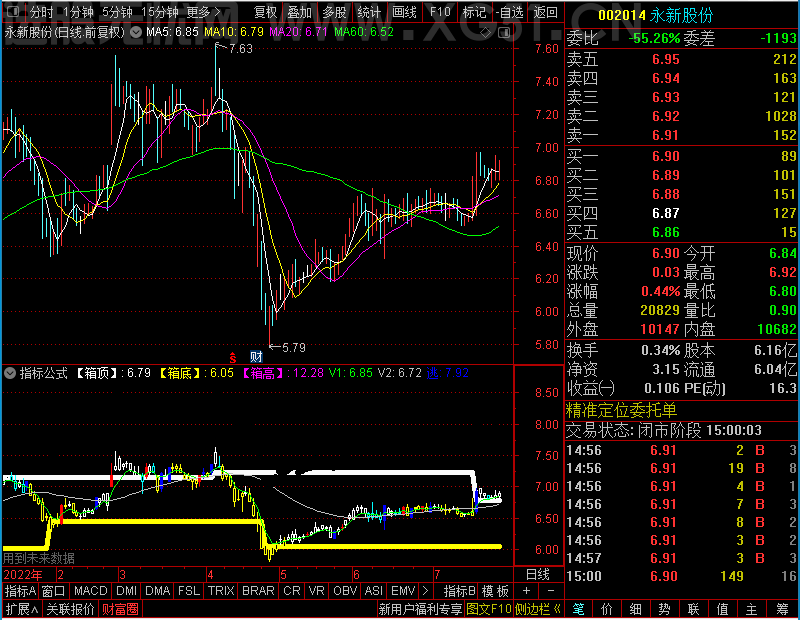This screenshot has width=800, height=620.
Task: Click the 卖一 ask price 6.91
Action: pos(666,135)
